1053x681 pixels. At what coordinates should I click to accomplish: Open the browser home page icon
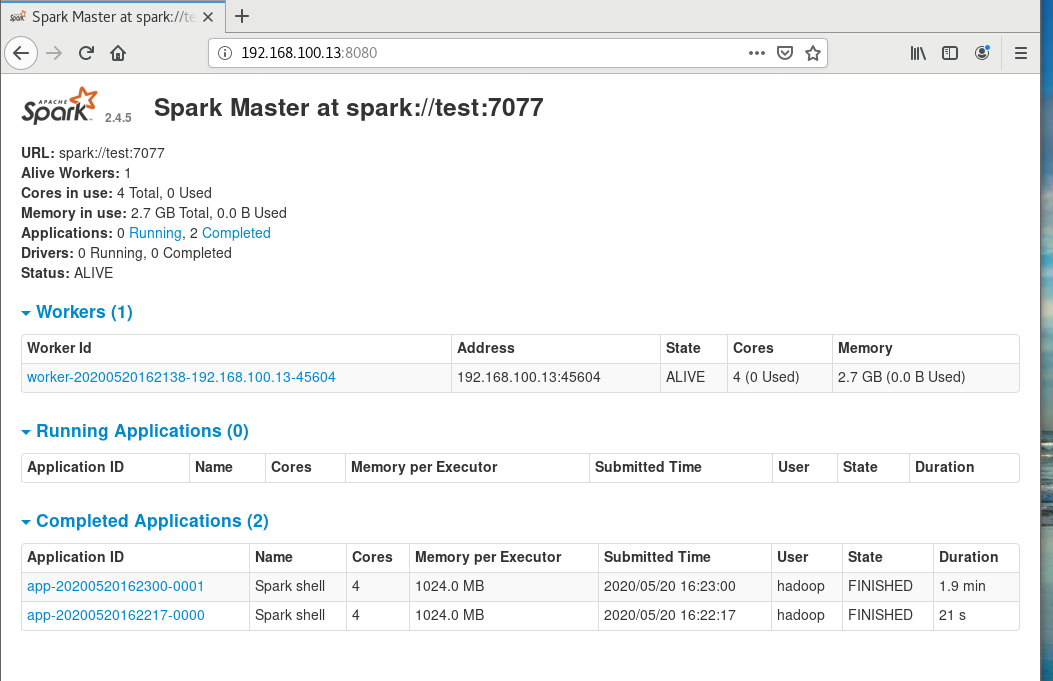click(118, 53)
